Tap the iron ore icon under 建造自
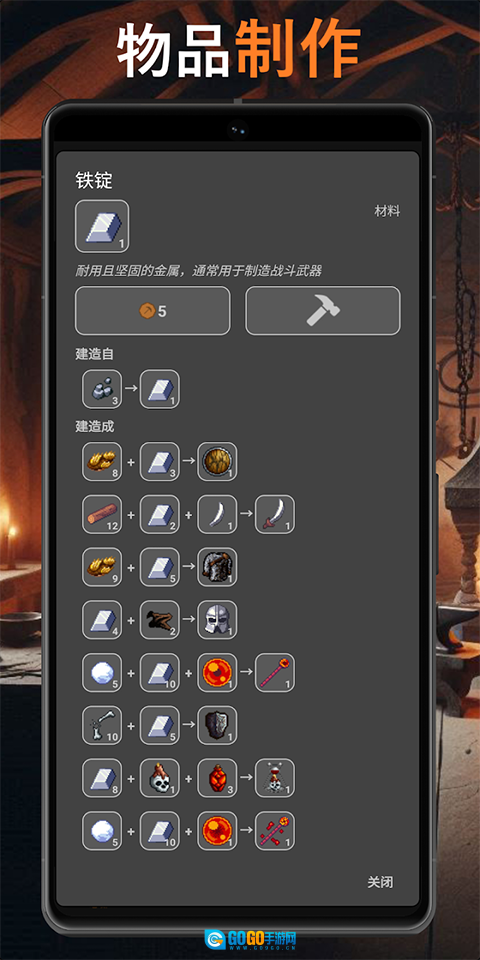The width and height of the screenshot is (480, 960). tap(102, 389)
